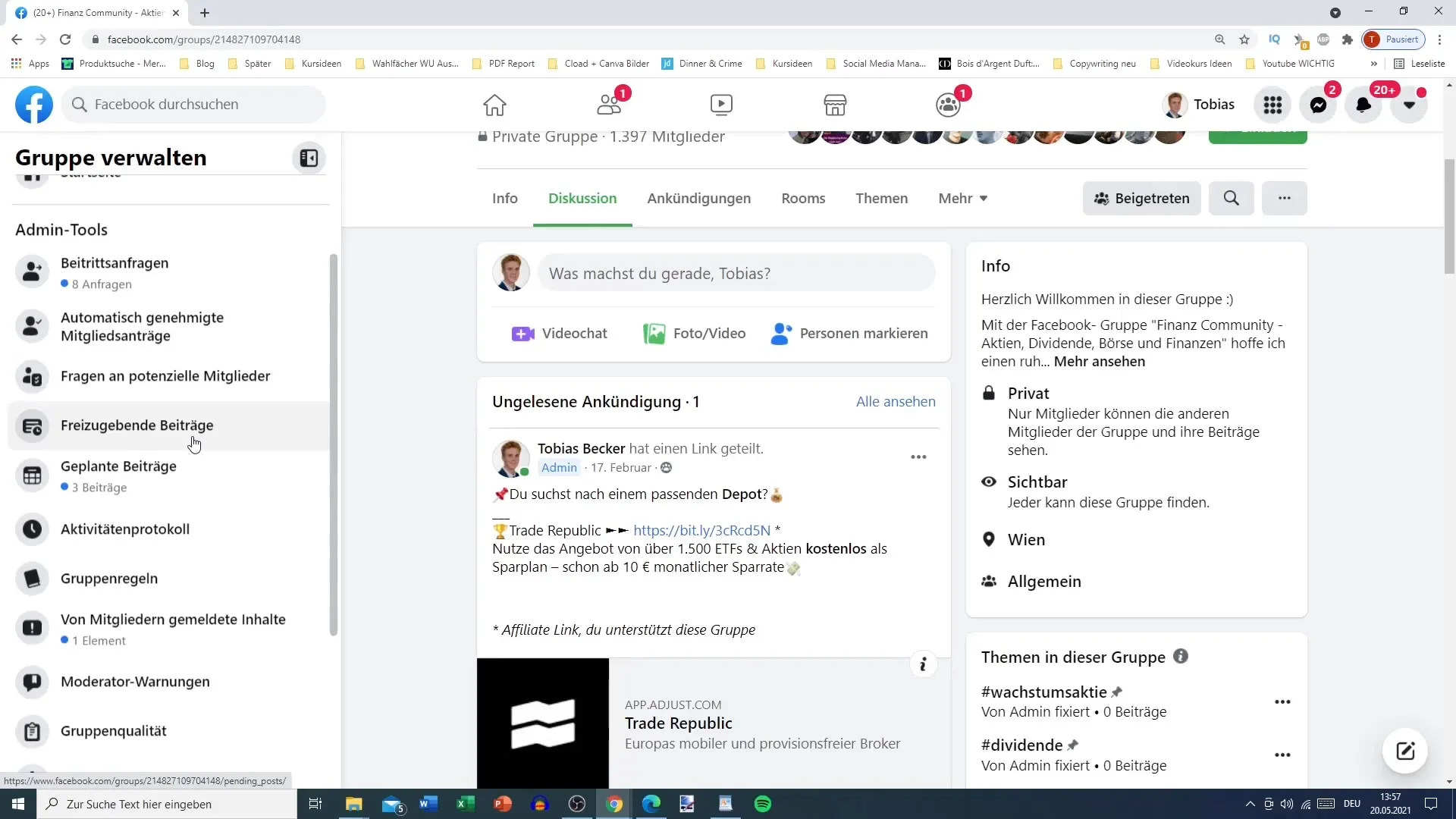Open the Rooms tab

(803, 199)
